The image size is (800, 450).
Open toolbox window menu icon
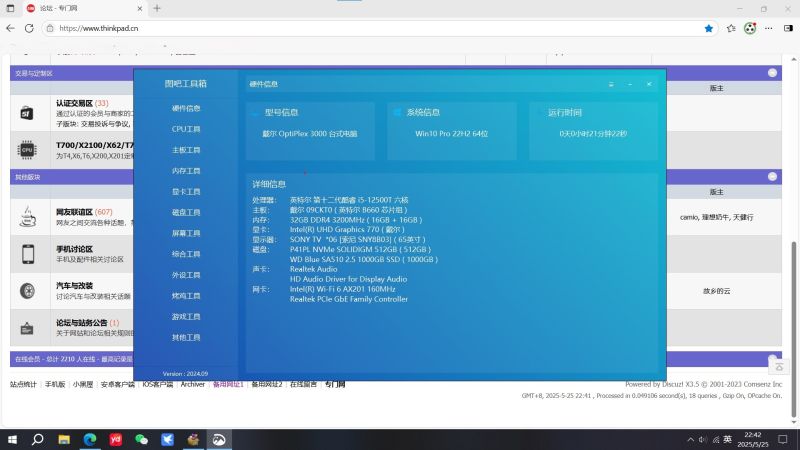(x=611, y=84)
